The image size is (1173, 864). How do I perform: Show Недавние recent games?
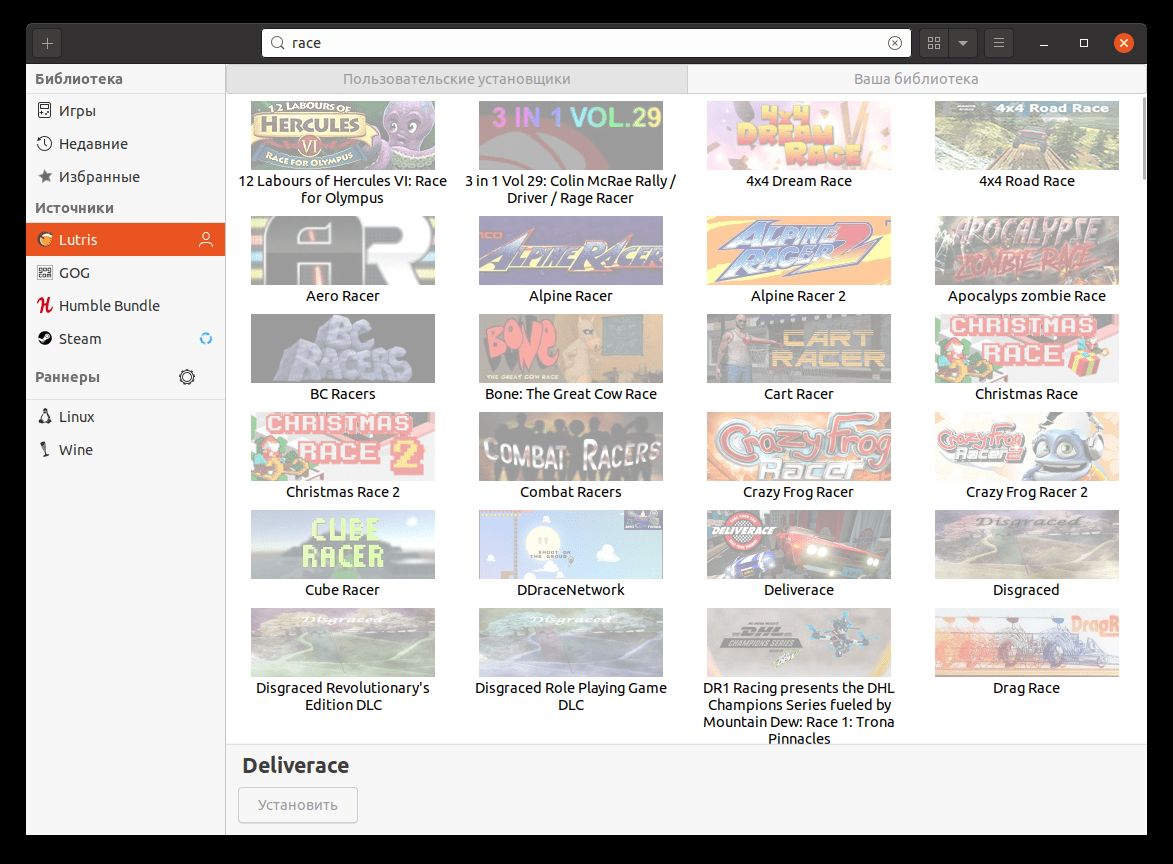[126, 144]
